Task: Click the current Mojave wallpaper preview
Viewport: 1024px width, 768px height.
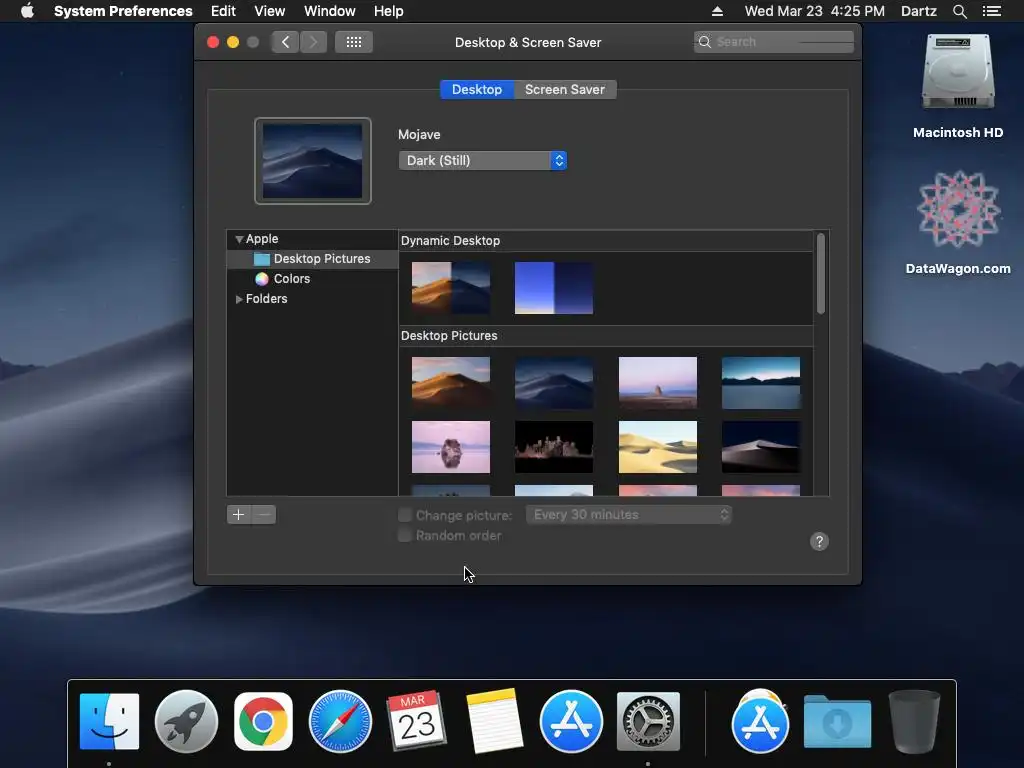Action: tap(313, 161)
